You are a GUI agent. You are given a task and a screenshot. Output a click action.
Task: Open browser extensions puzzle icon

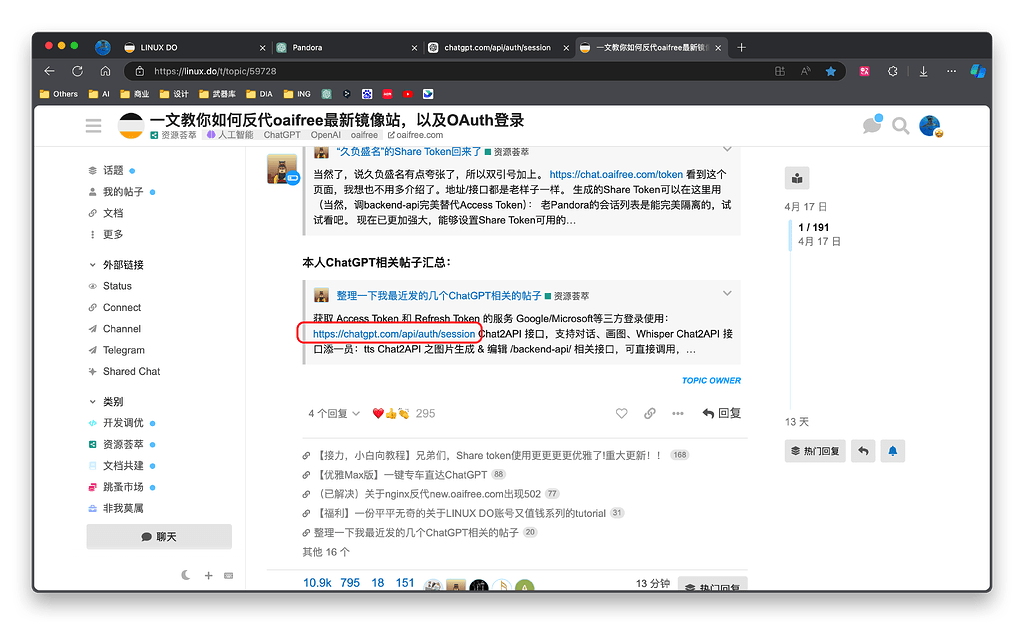[893, 71]
